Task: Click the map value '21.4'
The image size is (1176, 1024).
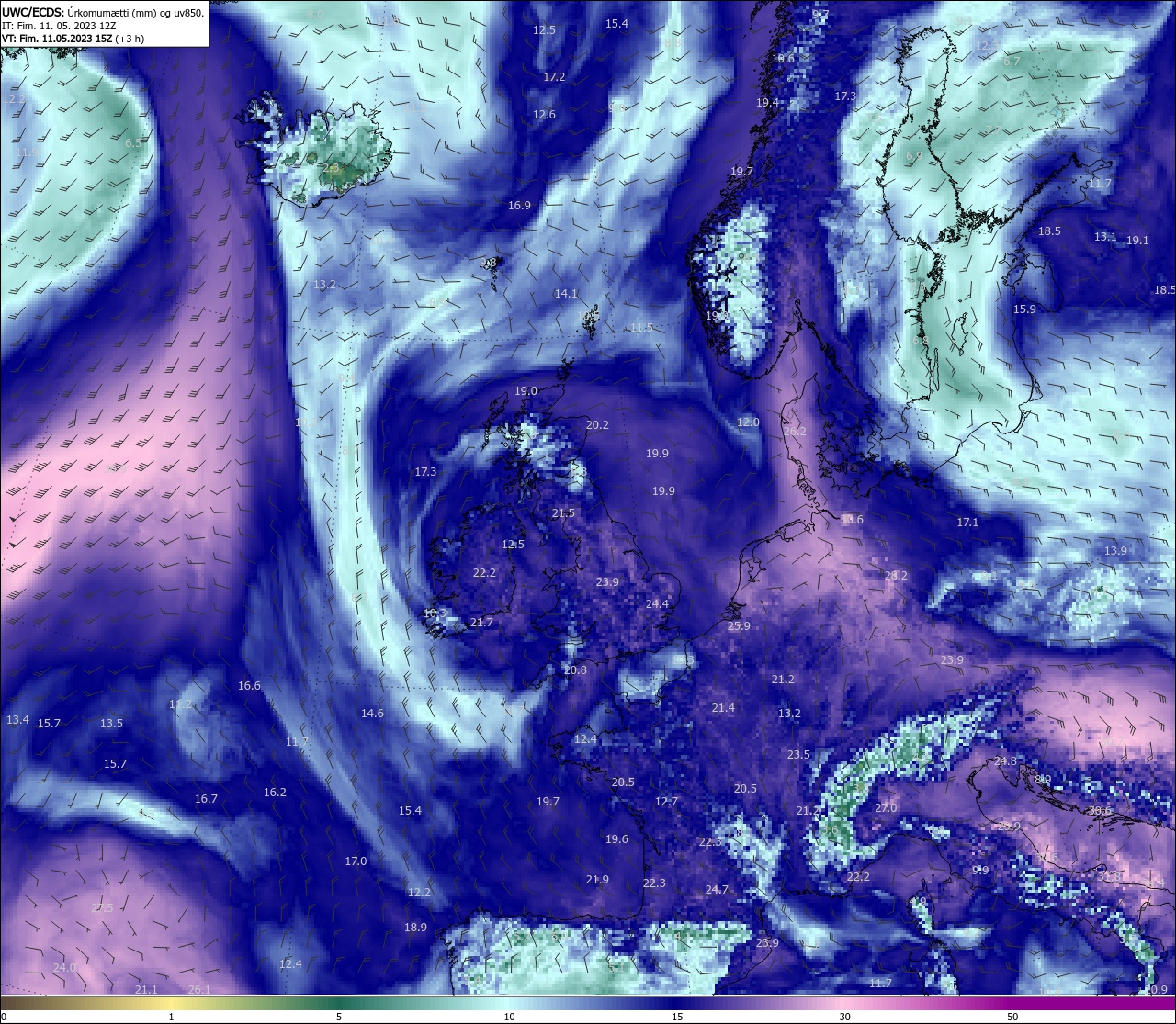Action: click(x=723, y=708)
